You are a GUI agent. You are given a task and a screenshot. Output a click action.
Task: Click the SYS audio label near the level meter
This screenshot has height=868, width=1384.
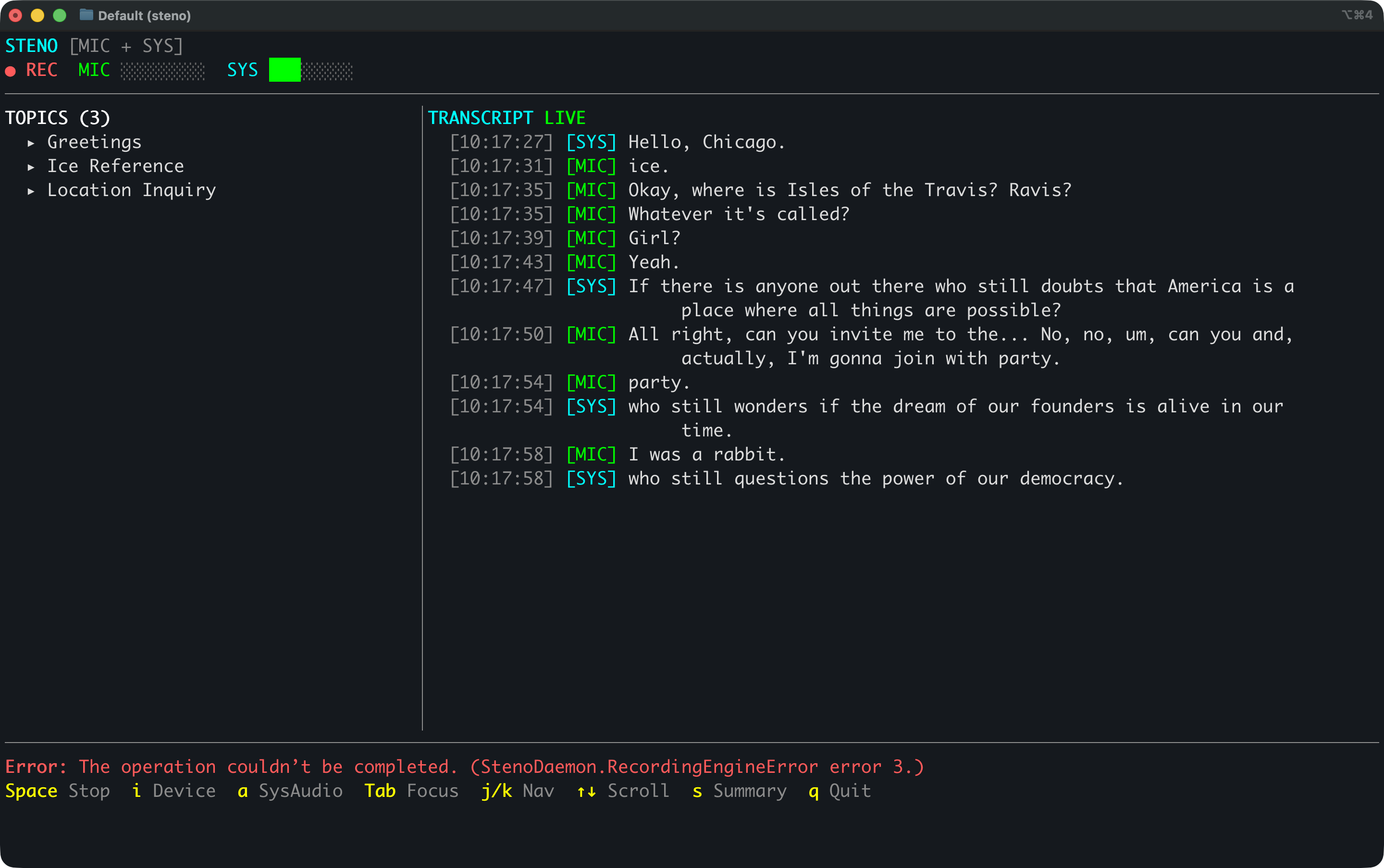pyautogui.click(x=242, y=70)
